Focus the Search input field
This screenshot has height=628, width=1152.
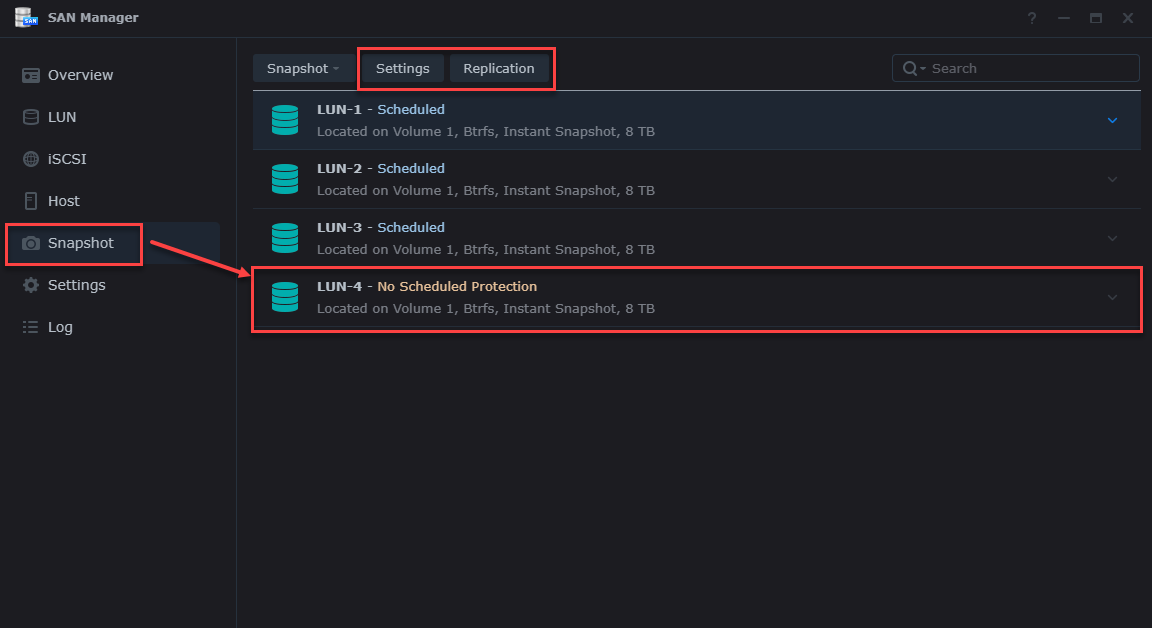[1030, 68]
